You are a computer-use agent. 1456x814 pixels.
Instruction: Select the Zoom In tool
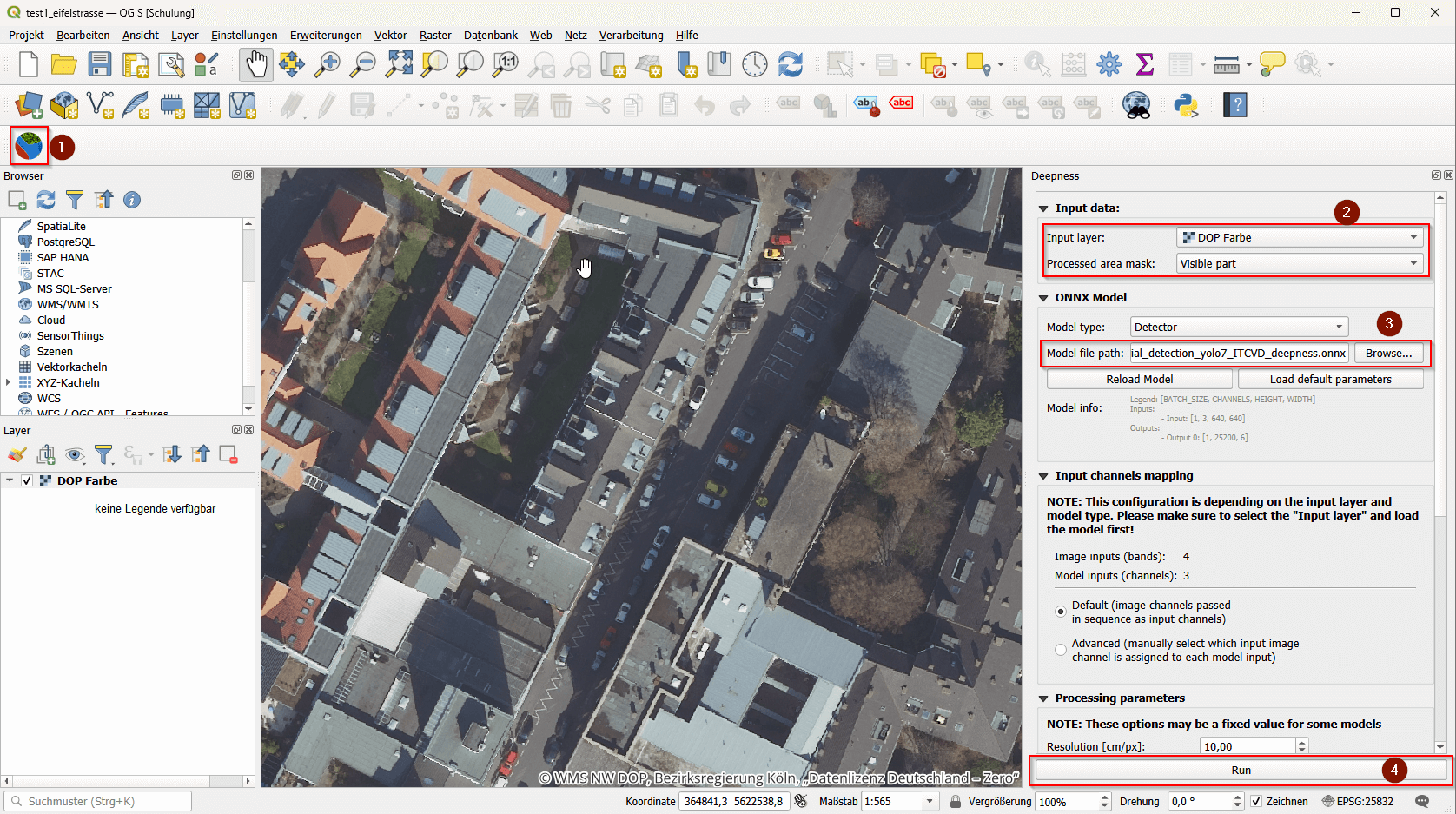328,63
